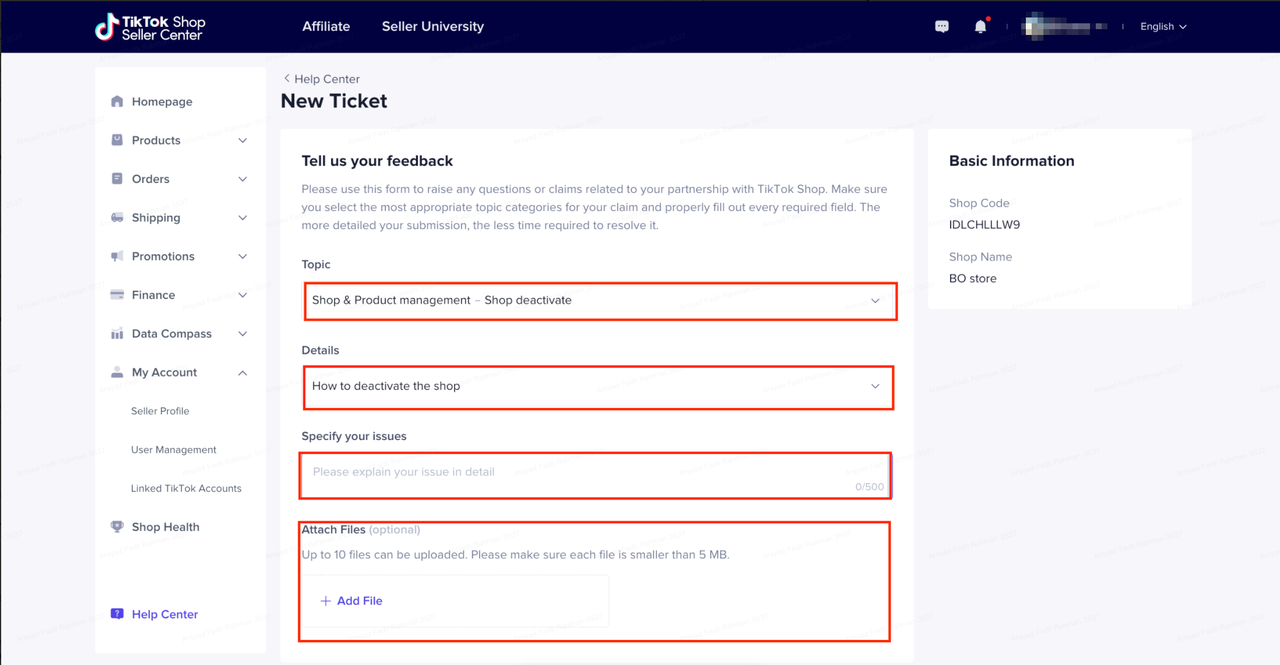Click the TikTok Shop Seller Center logo
Image resolution: width=1280 pixels, height=665 pixels.
tap(149, 27)
